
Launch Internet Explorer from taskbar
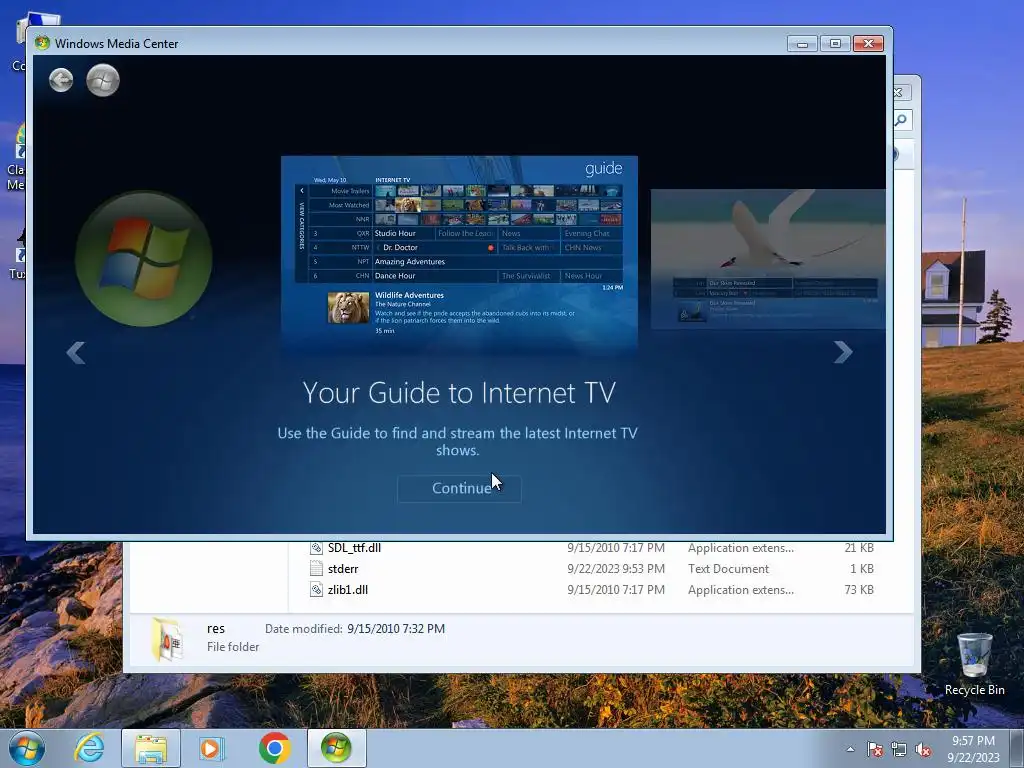pyautogui.click(x=89, y=748)
